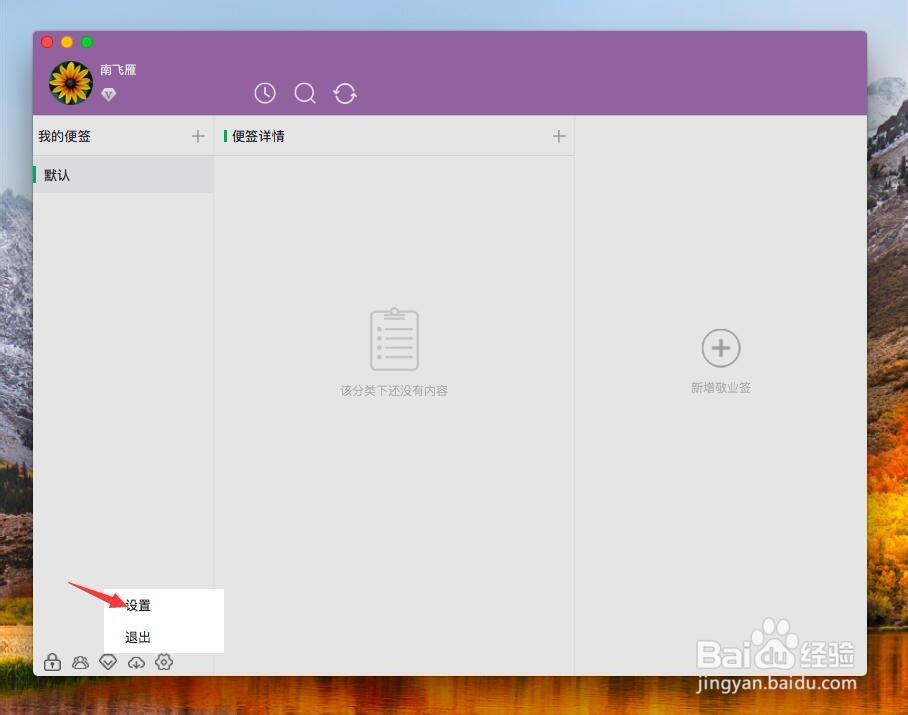Viewport: 908px width, 715px height.
Task: Open the history via clock icon
Action: click(x=264, y=93)
